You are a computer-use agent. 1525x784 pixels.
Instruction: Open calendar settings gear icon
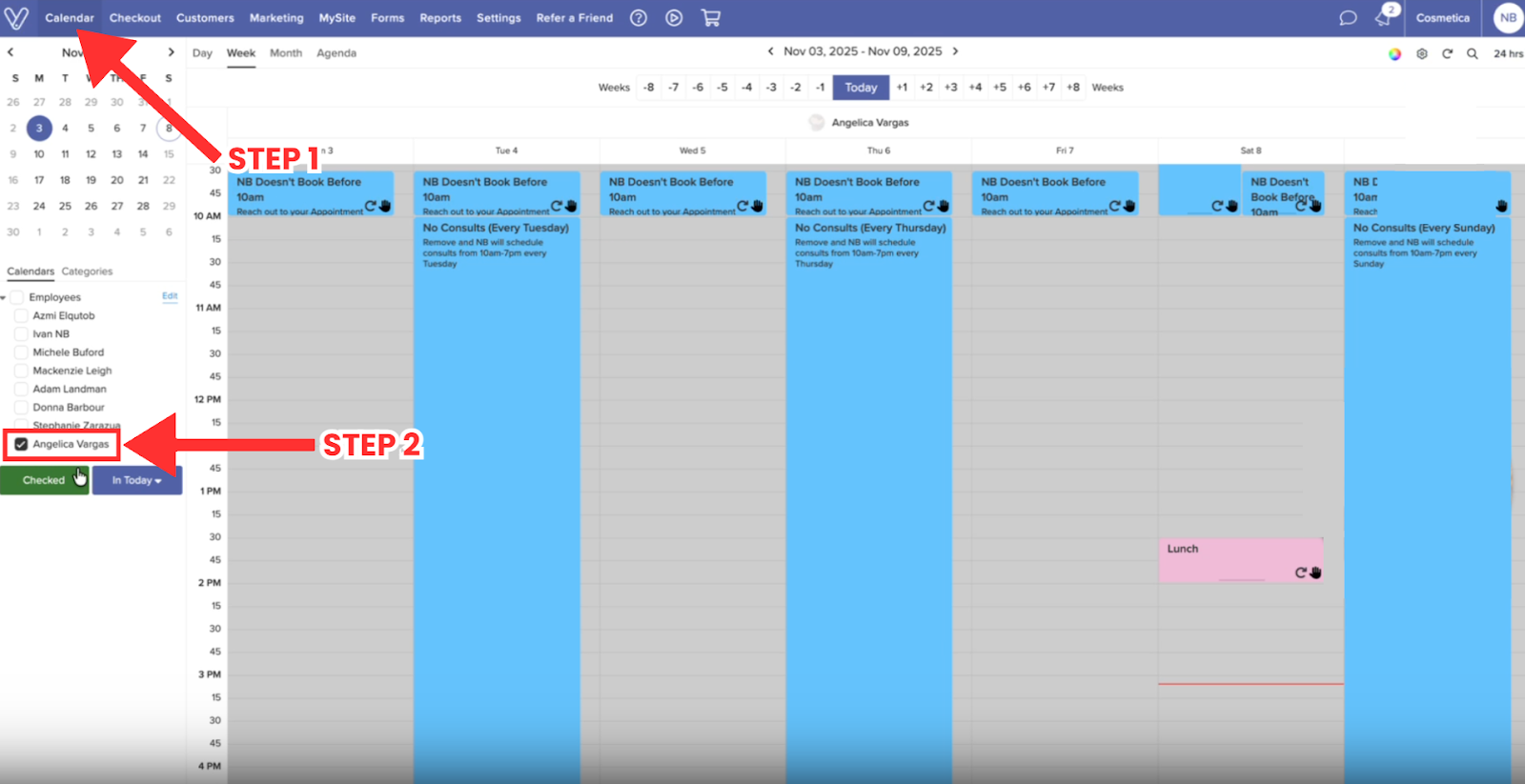click(x=1422, y=54)
